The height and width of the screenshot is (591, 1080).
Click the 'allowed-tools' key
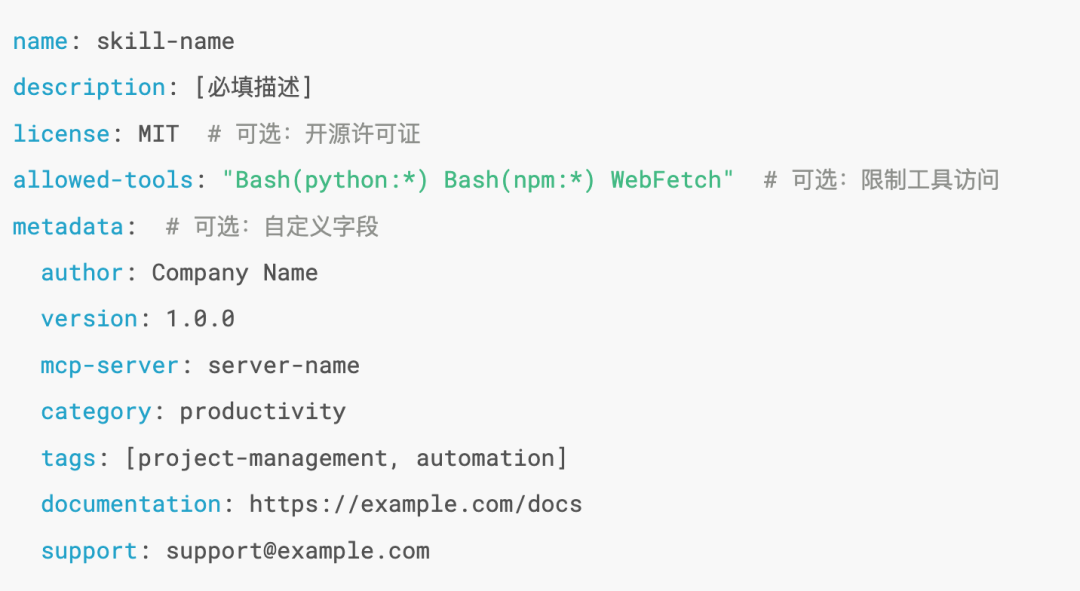103,180
